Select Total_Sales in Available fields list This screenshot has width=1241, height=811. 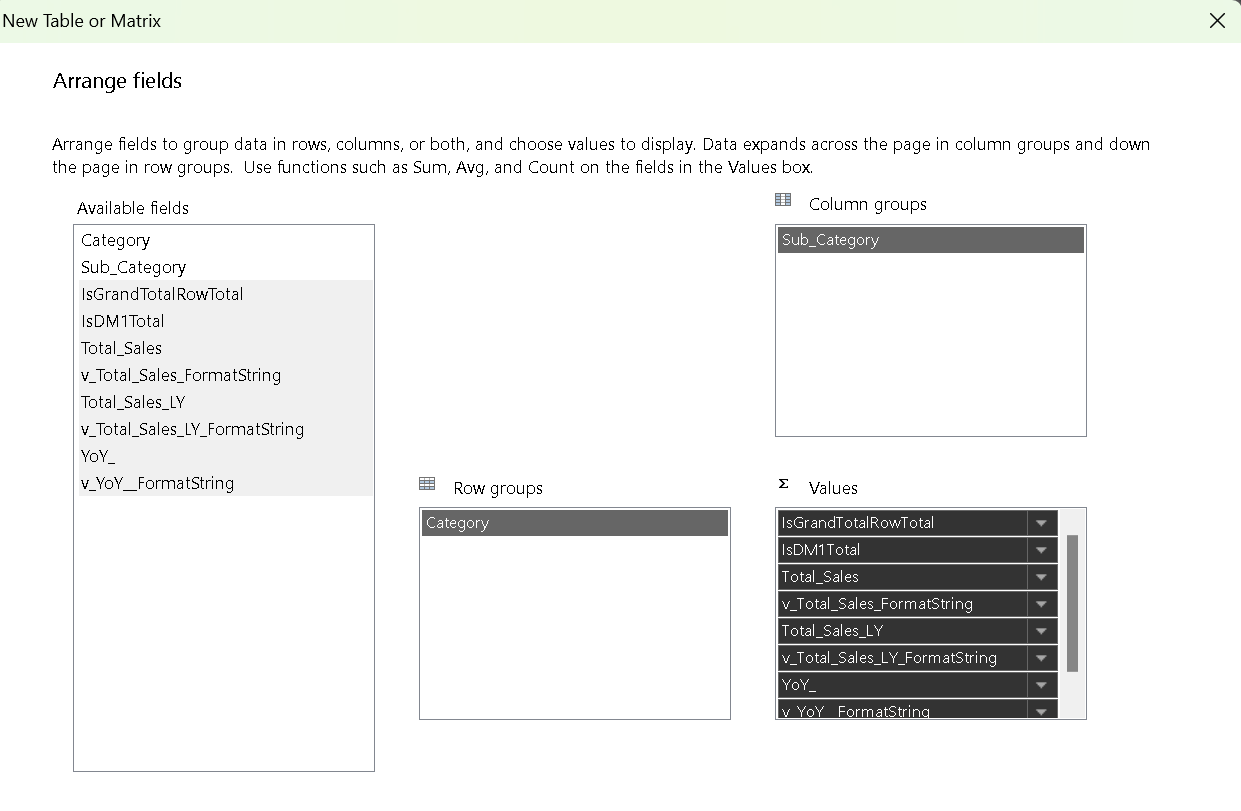[x=122, y=349]
